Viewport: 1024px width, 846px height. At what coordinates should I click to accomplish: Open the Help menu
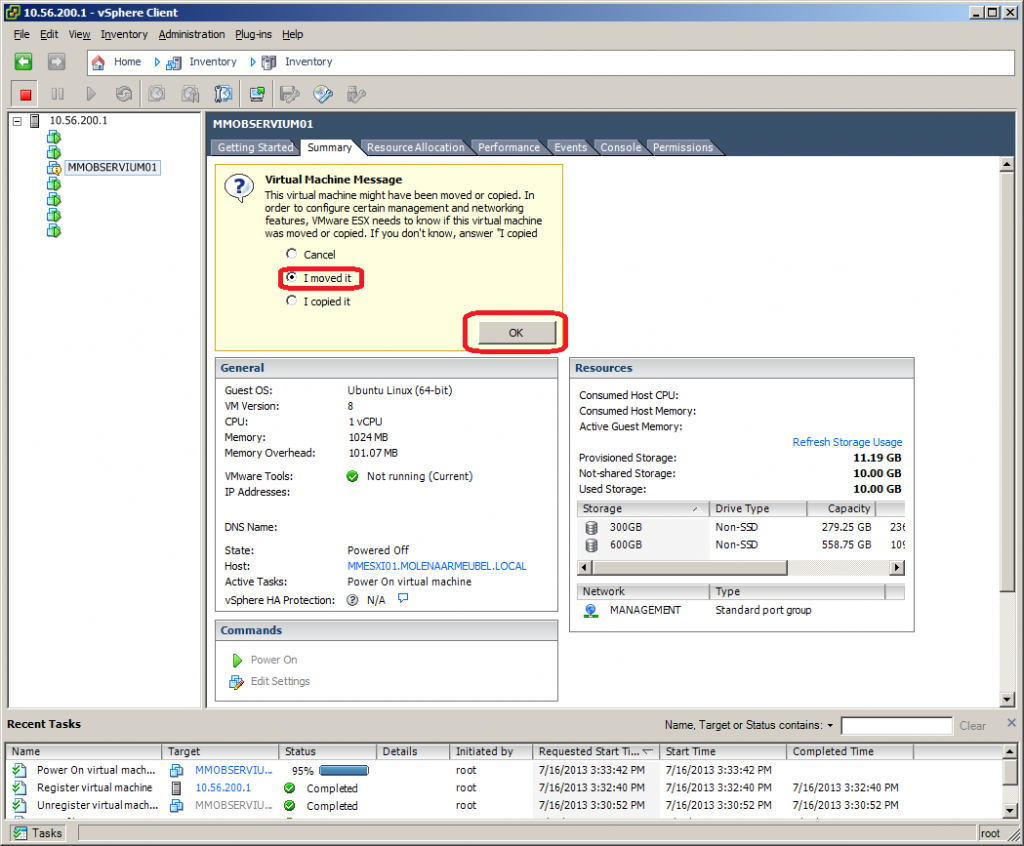pos(292,35)
